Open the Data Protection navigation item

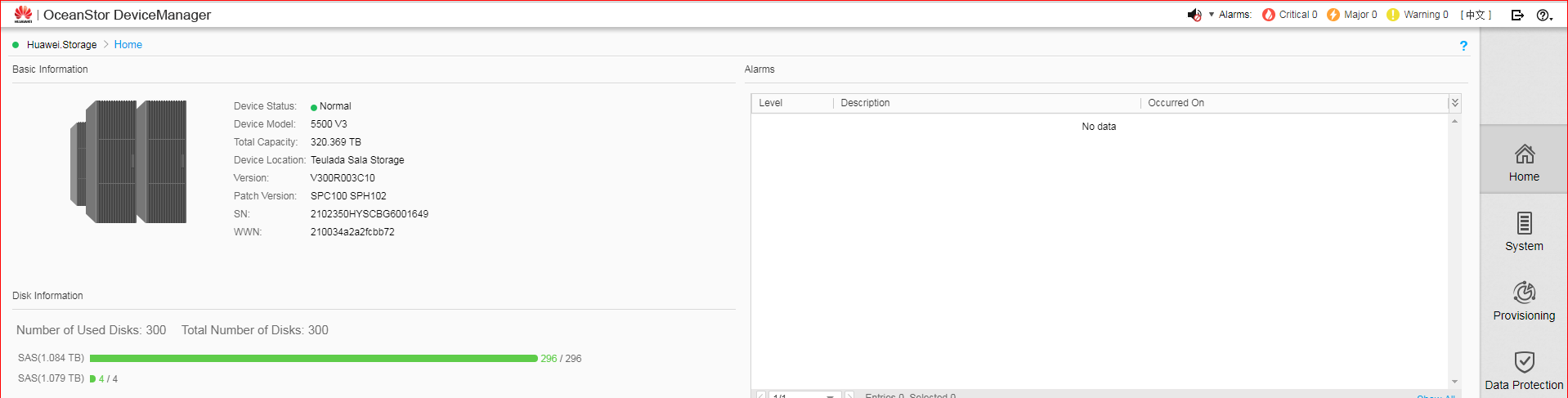[1524, 370]
